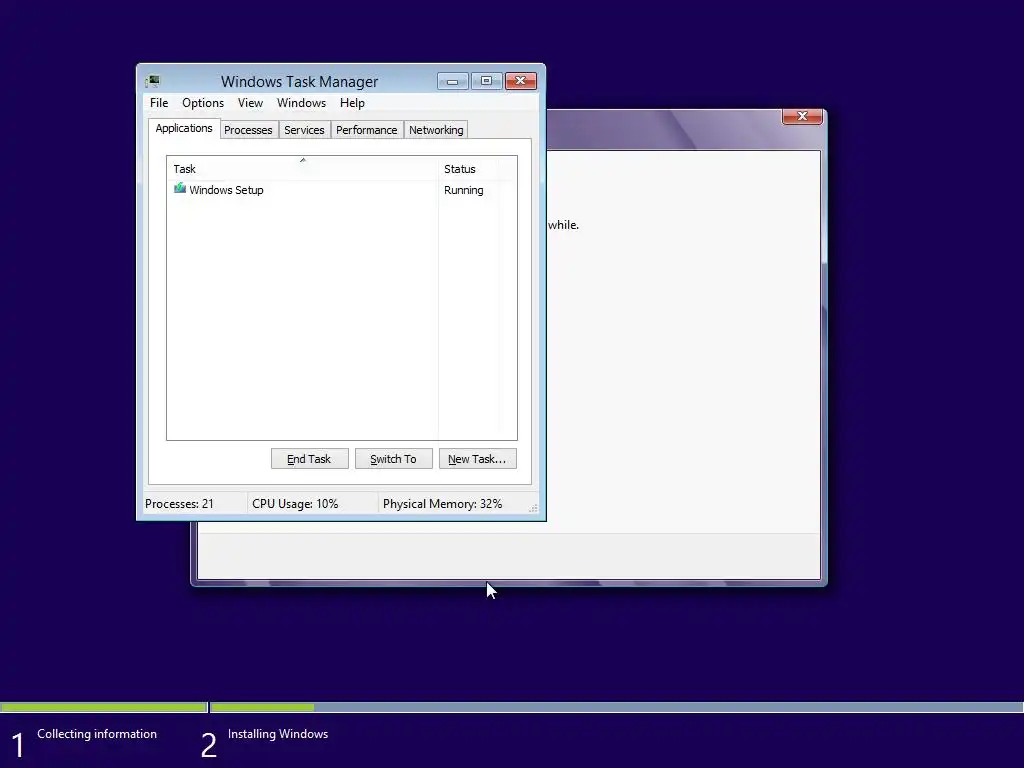Screen dimensions: 1024x768
Task: Sort by the Task column header
Action: [x=302, y=168]
